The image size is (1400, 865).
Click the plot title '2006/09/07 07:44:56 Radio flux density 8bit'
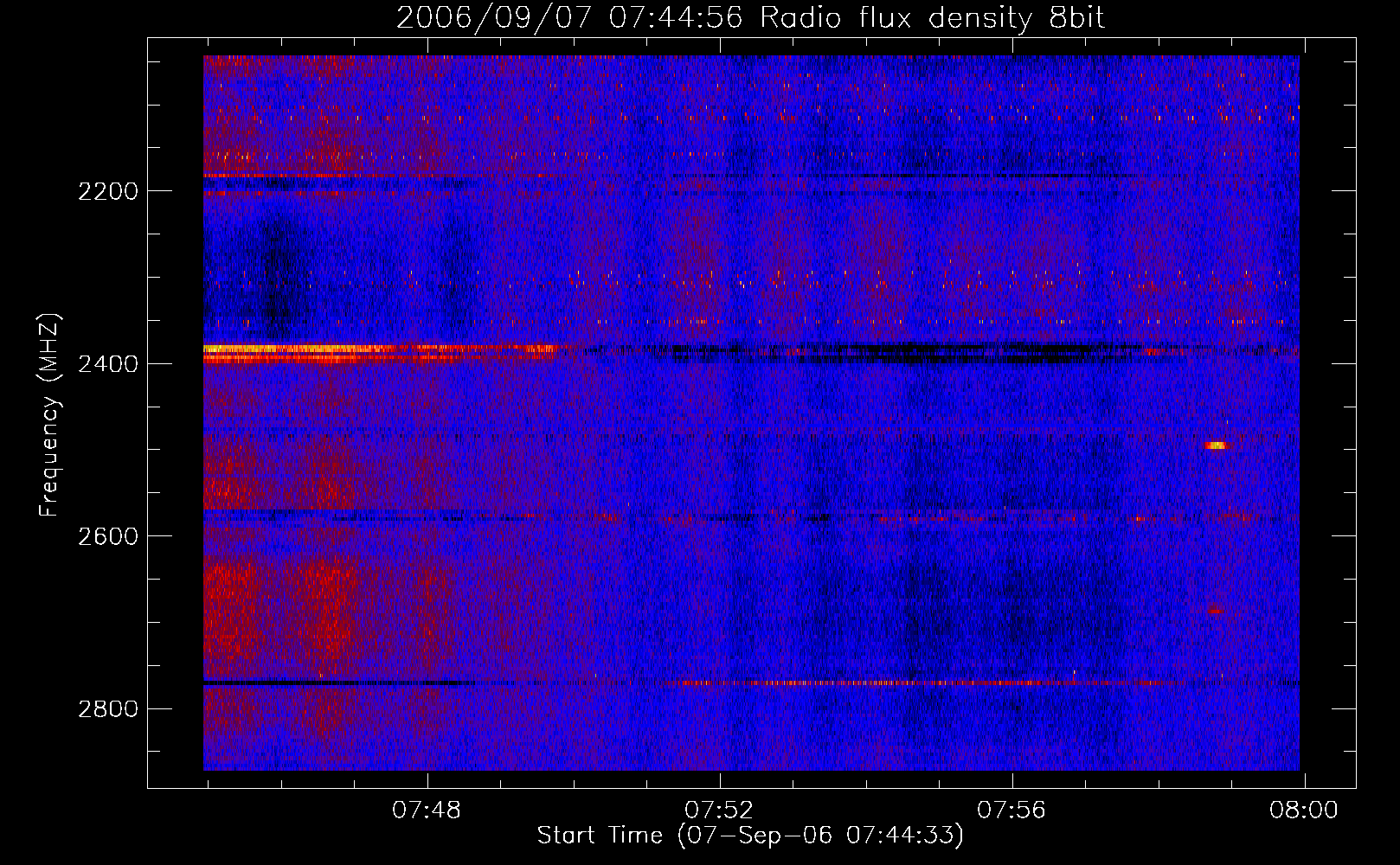[750, 17]
